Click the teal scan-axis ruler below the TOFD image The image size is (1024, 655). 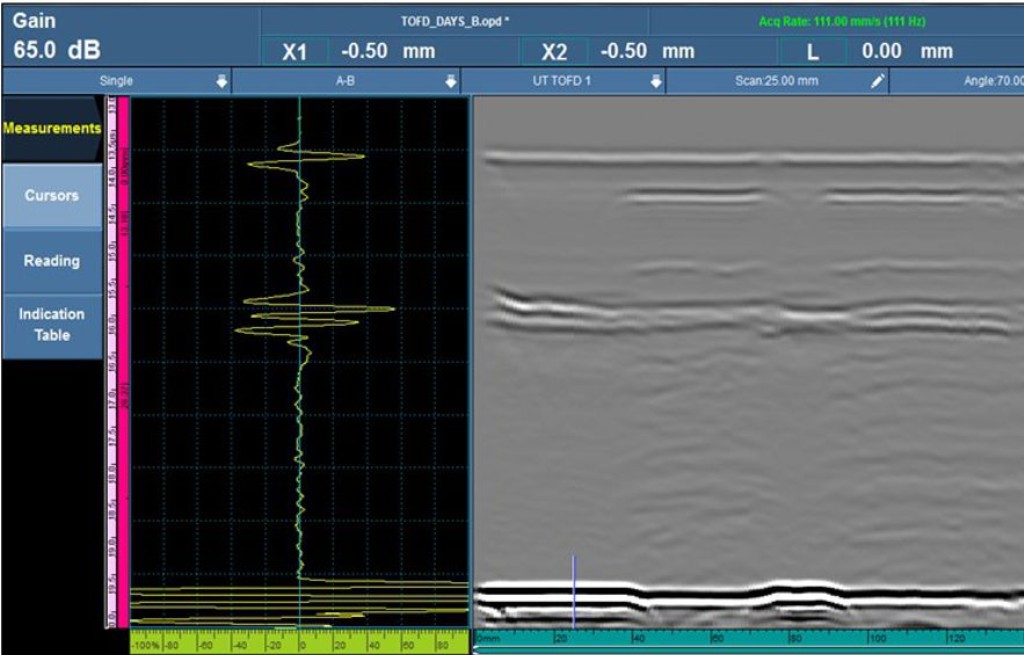(748, 639)
